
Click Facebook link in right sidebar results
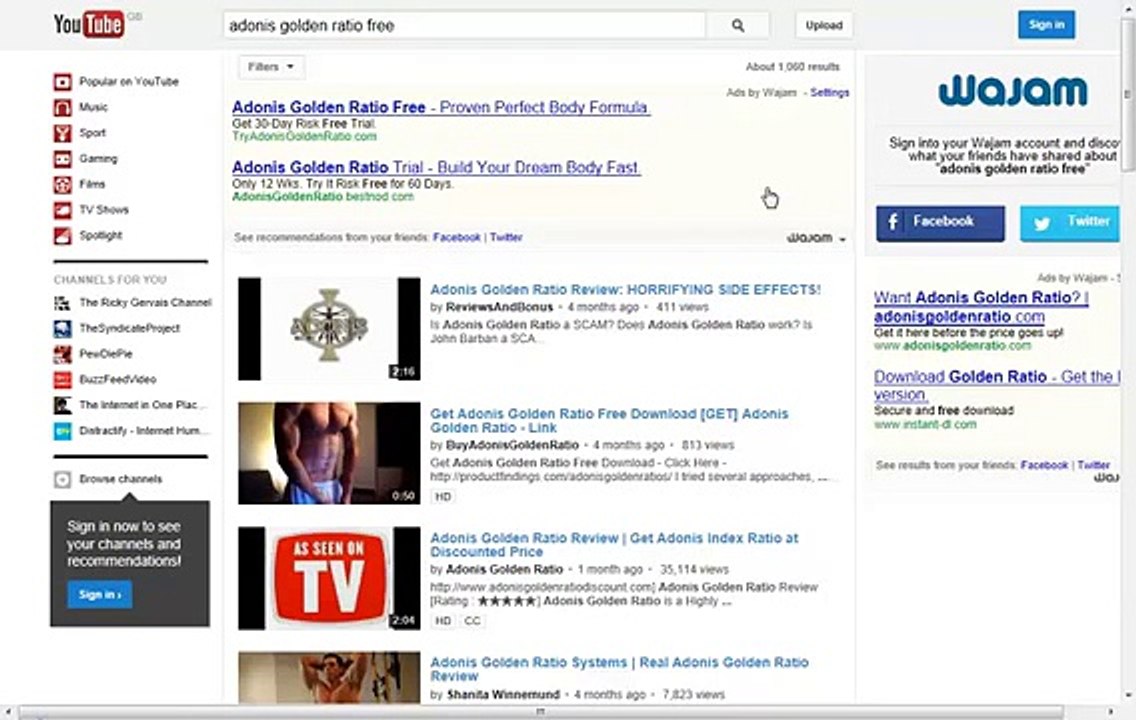(1044, 465)
